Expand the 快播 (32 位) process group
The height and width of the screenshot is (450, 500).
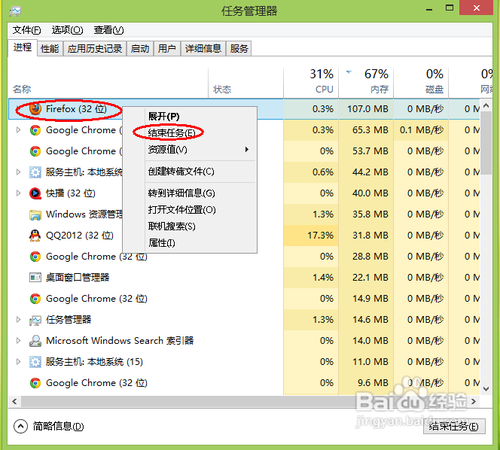click(18, 193)
